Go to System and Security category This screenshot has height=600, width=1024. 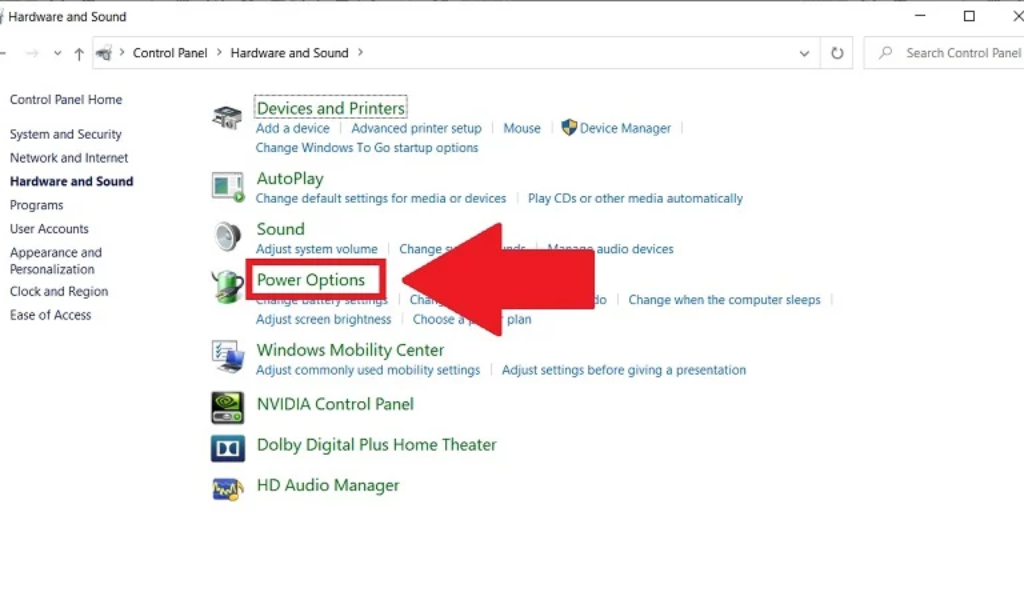65,134
